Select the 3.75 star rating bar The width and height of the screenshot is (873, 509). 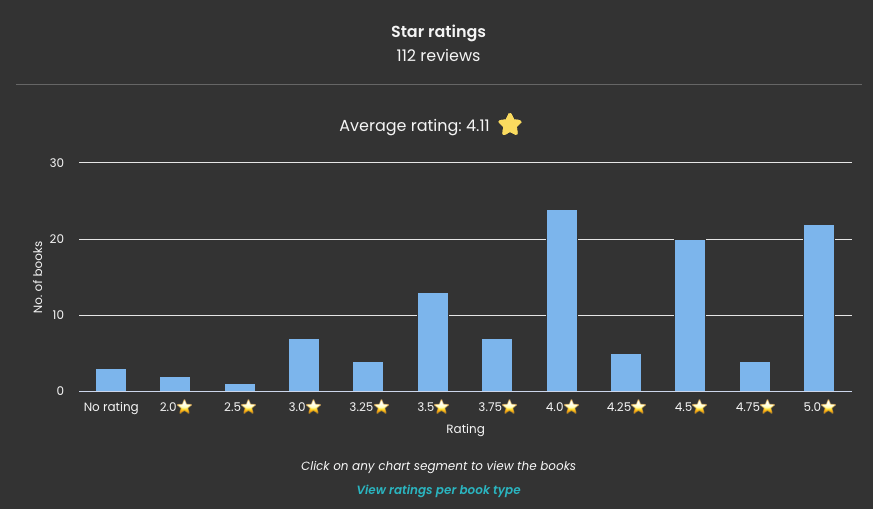(497, 365)
